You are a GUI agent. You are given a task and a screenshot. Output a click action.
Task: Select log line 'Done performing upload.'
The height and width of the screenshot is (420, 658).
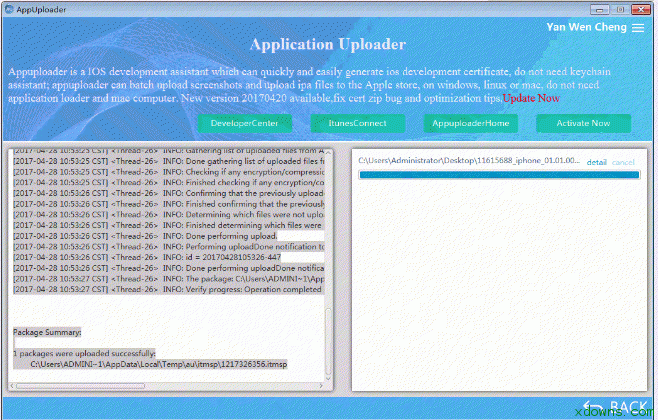click(x=145, y=236)
